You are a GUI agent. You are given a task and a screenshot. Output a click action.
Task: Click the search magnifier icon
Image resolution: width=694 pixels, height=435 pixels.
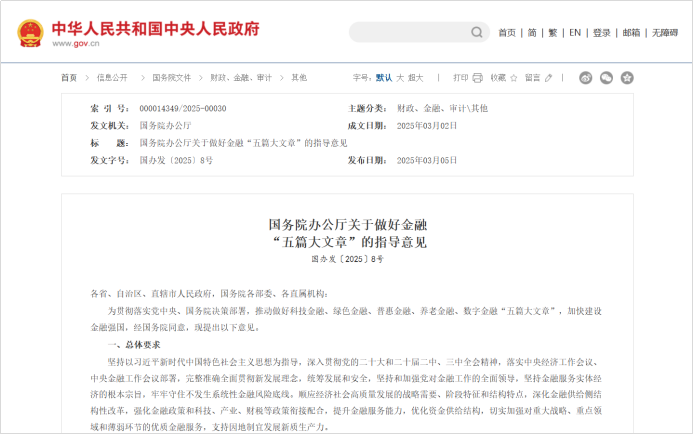click(x=477, y=32)
